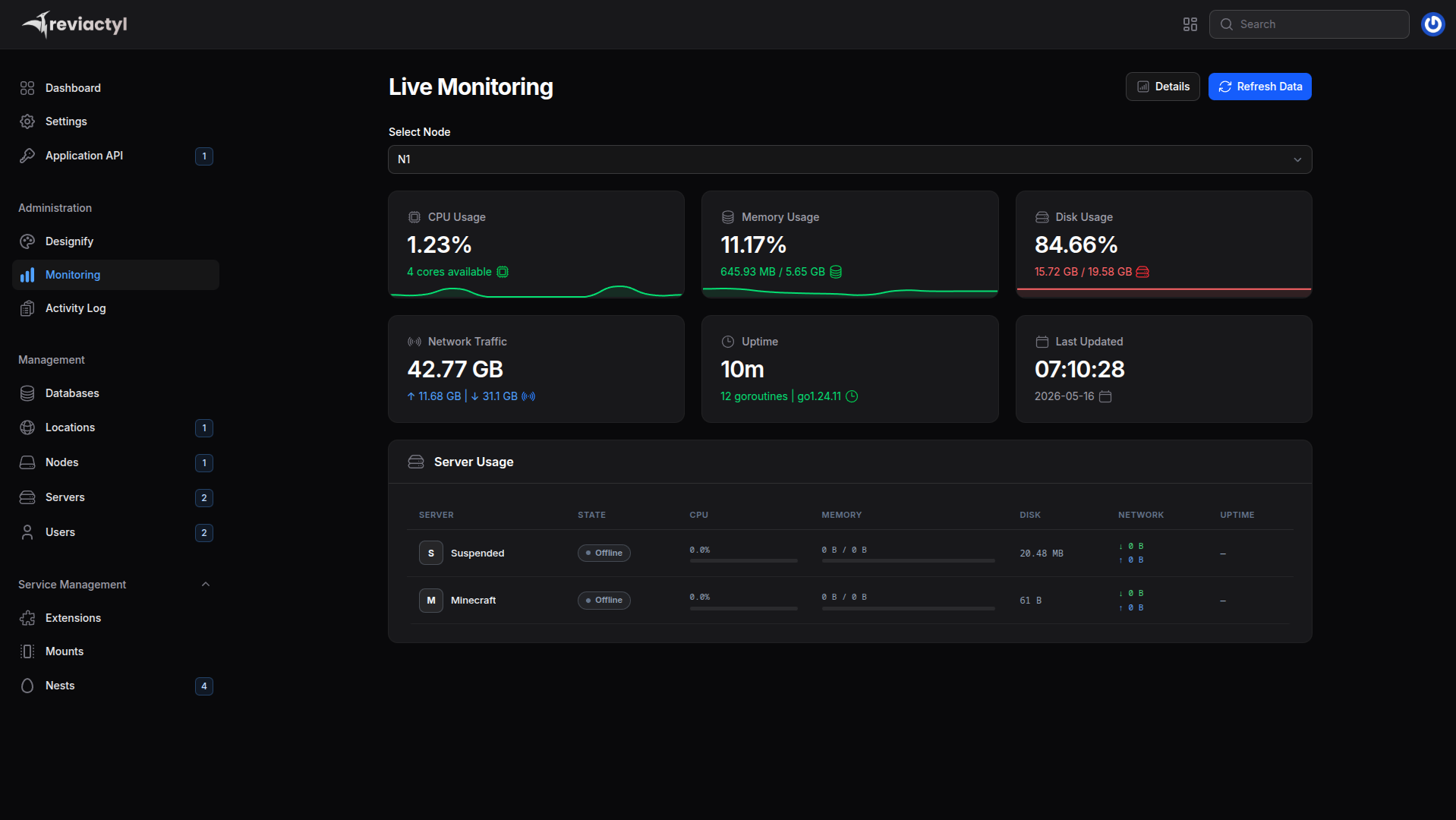The width and height of the screenshot is (1456, 820).
Task: Click the Nests egg icon
Action: (x=27, y=686)
